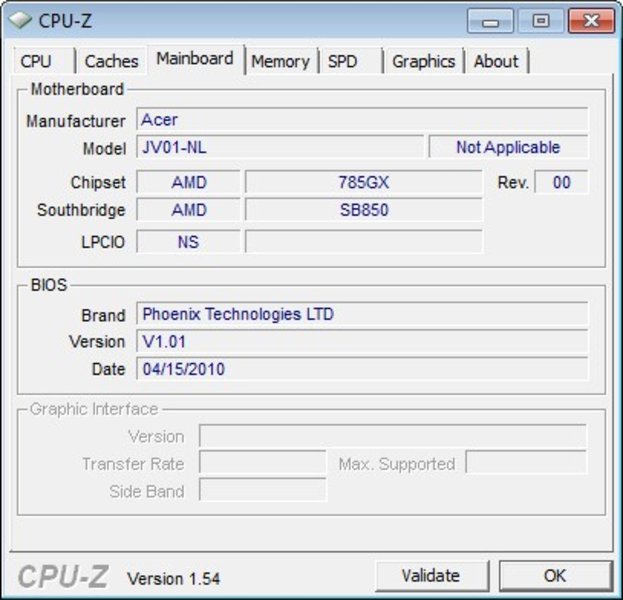Go to the Memory tab
The width and height of the screenshot is (623, 600).
281,61
